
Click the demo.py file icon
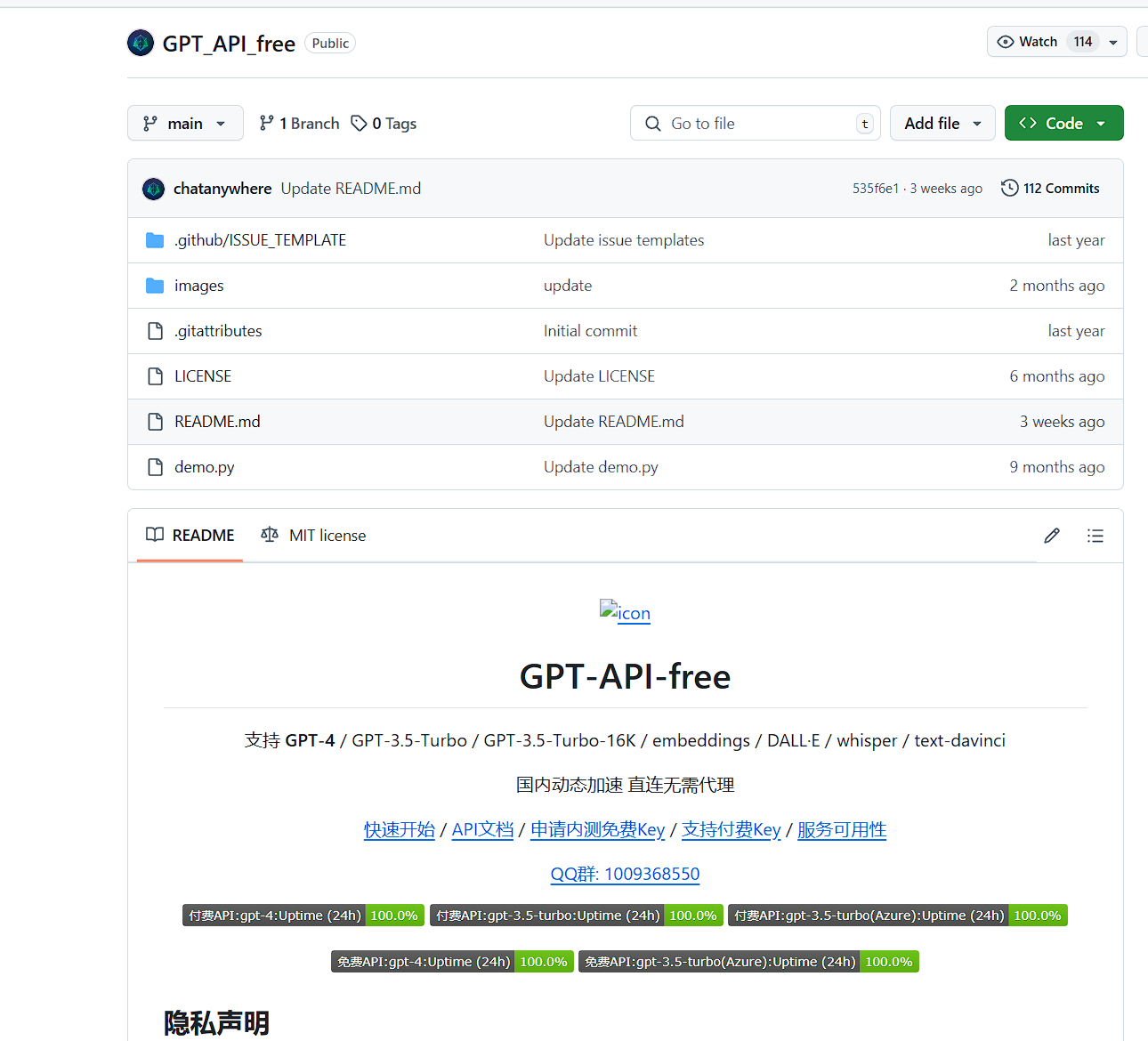pyautogui.click(x=155, y=467)
